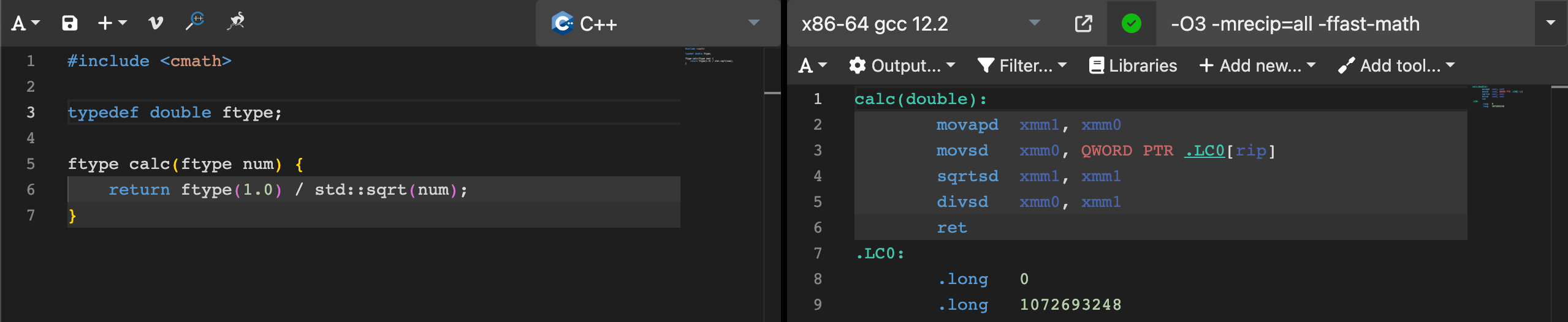Click the magnifier CppInsights icon
This screenshot has width=1568, height=322.
point(195,21)
